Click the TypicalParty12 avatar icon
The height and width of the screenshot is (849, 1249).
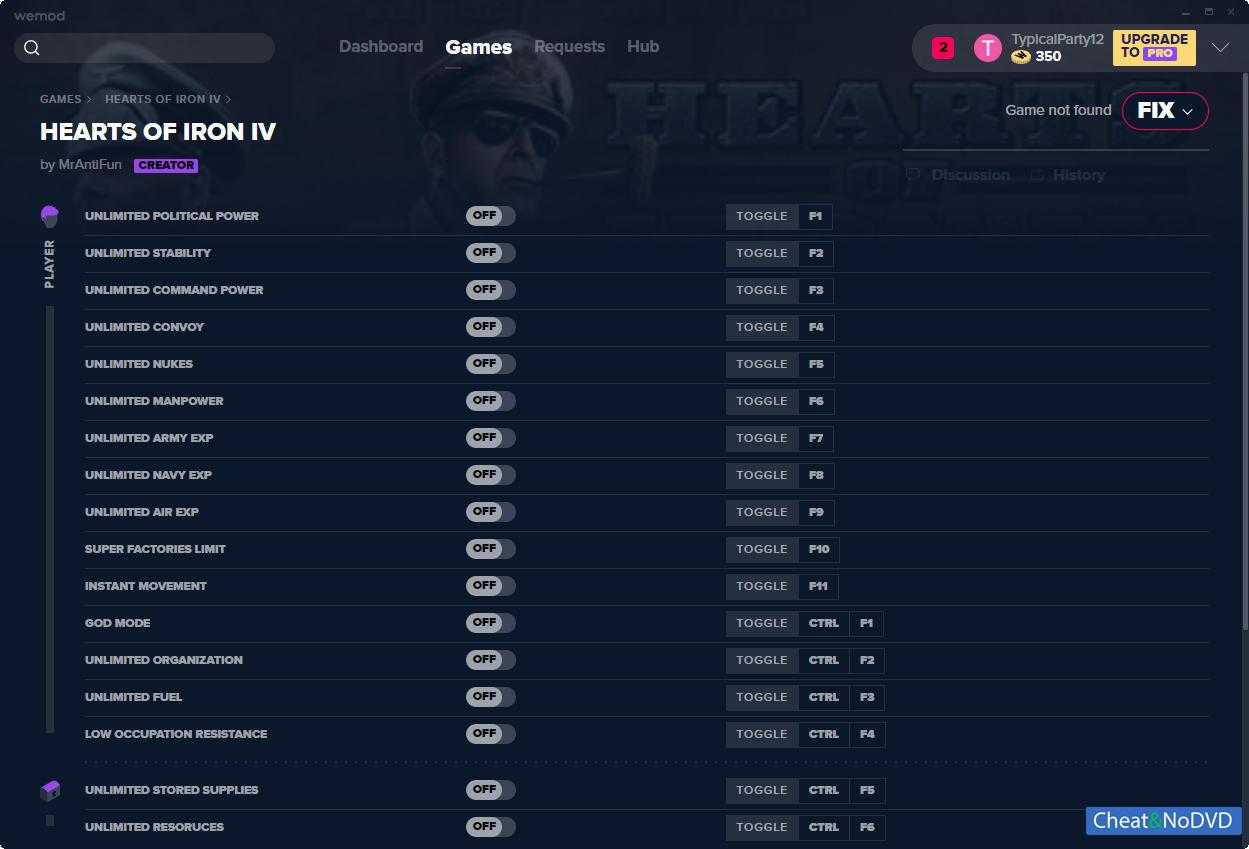(x=987, y=48)
